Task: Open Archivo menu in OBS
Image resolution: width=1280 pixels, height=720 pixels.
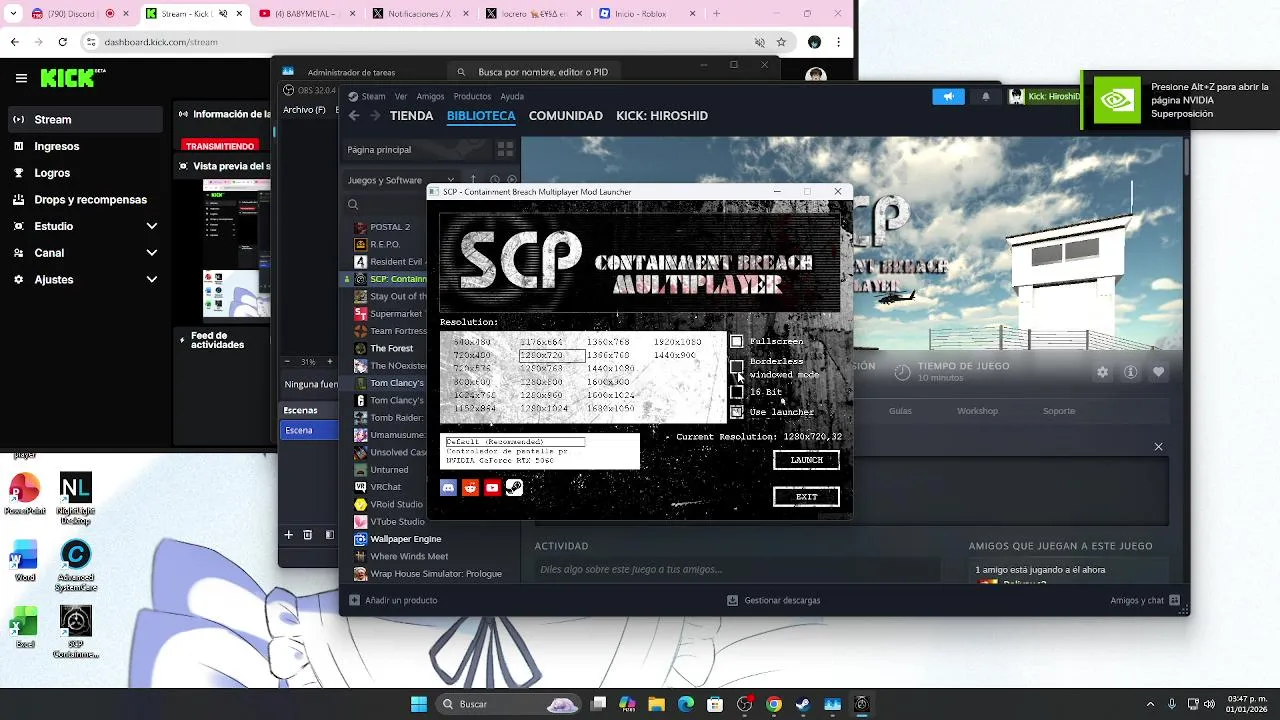Action: (304, 110)
